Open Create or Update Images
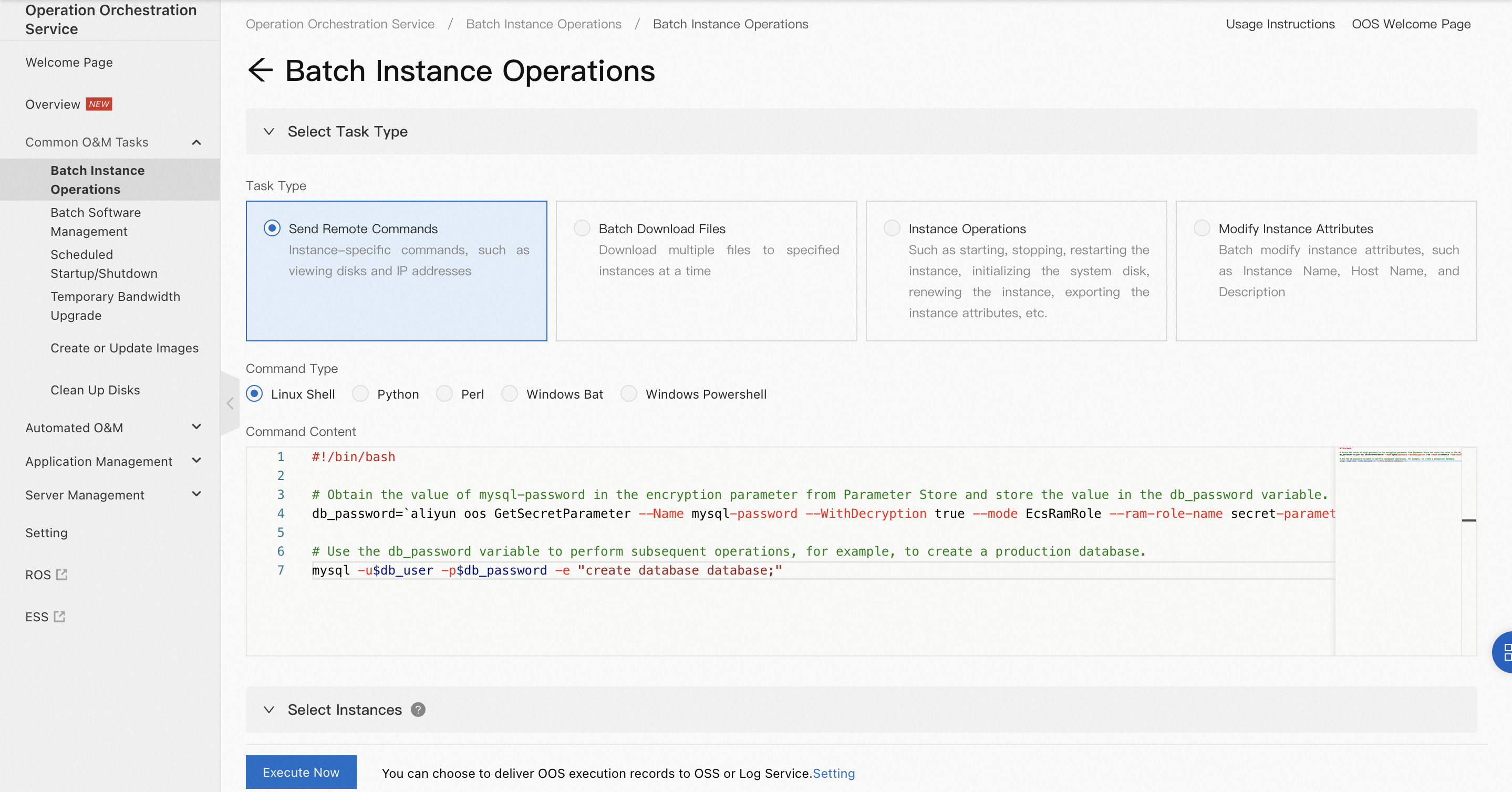Image resolution: width=1512 pixels, height=792 pixels. coord(125,348)
